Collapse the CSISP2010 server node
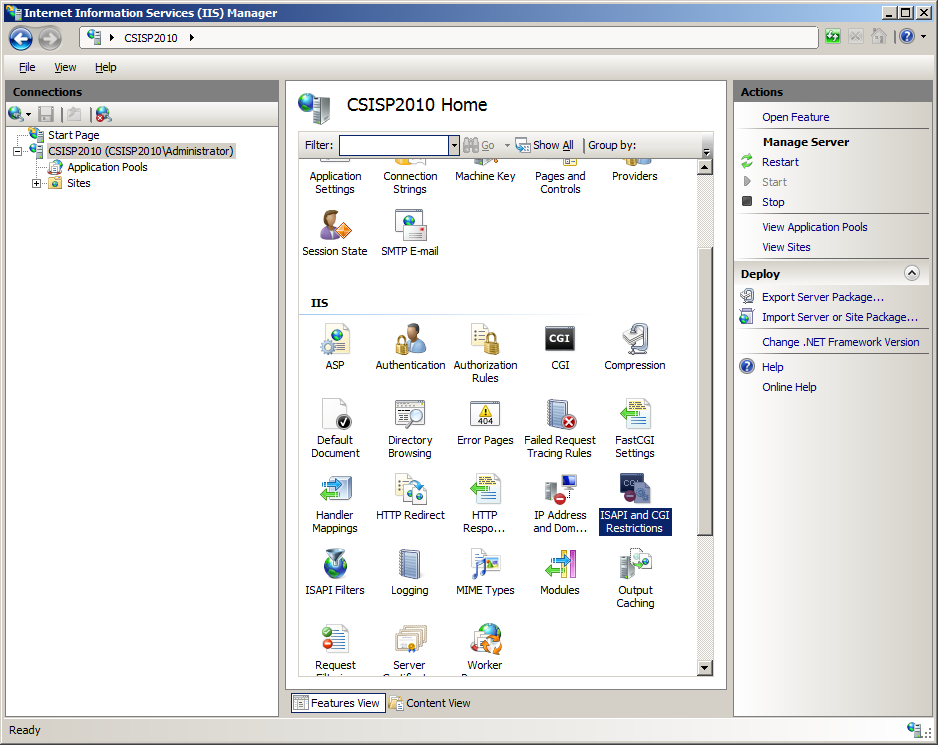 click(18, 151)
